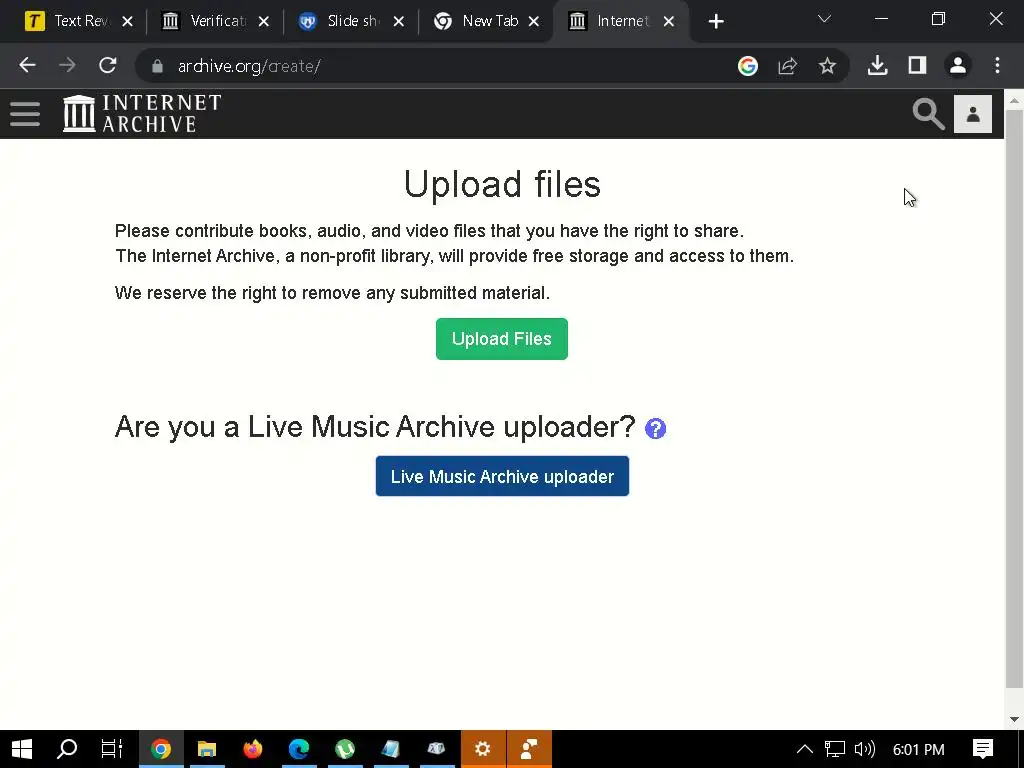
Task: Click the browser forward arrow
Action: 67,65
